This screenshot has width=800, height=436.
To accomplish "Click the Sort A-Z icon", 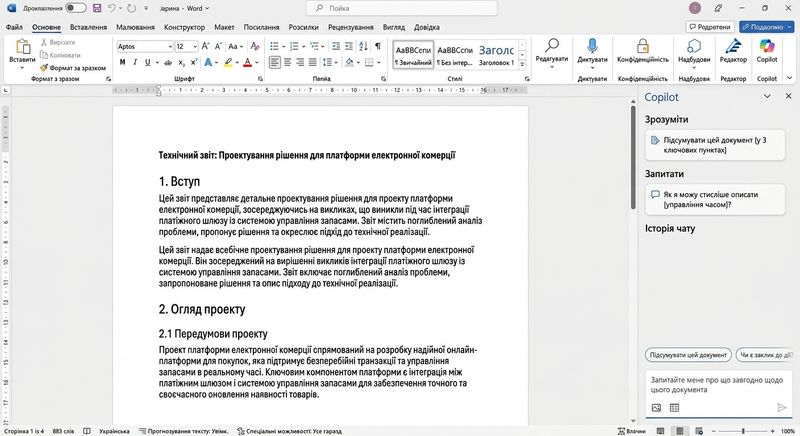I will click(363, 46).
